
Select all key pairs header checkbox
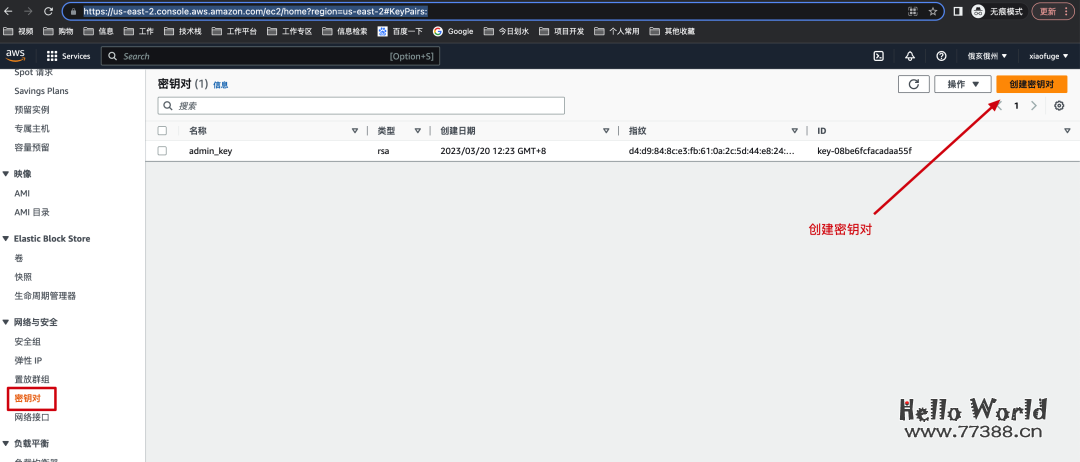[162, 131]
